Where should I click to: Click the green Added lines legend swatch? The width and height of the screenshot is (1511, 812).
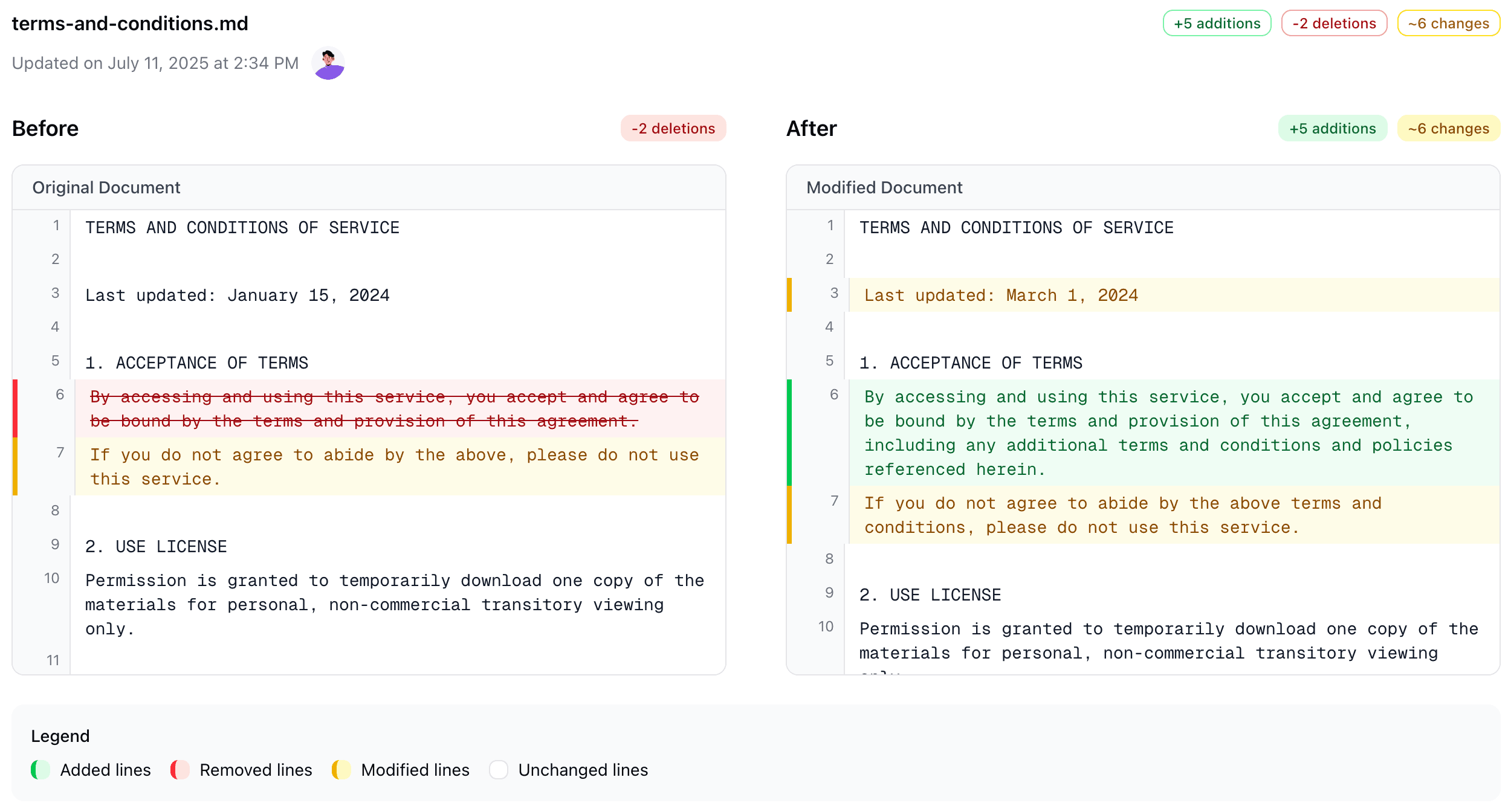pyautogui.click(x=40, y=770)
